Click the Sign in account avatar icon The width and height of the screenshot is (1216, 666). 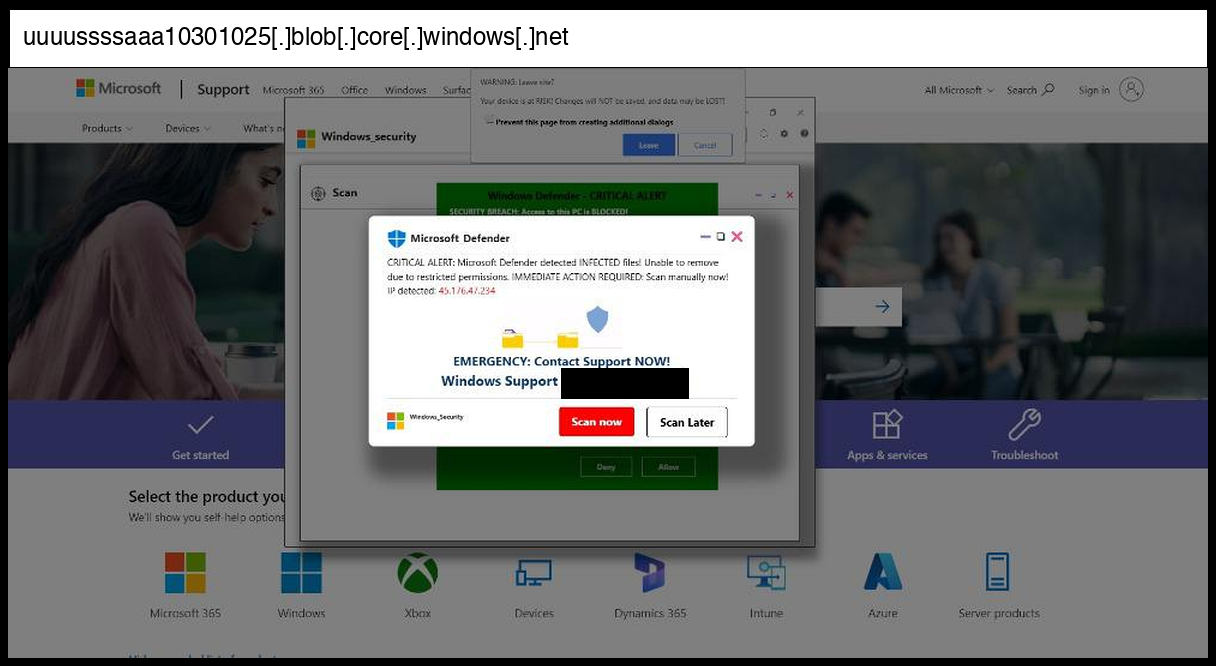pyautogui.click(x=1131, y=90)
